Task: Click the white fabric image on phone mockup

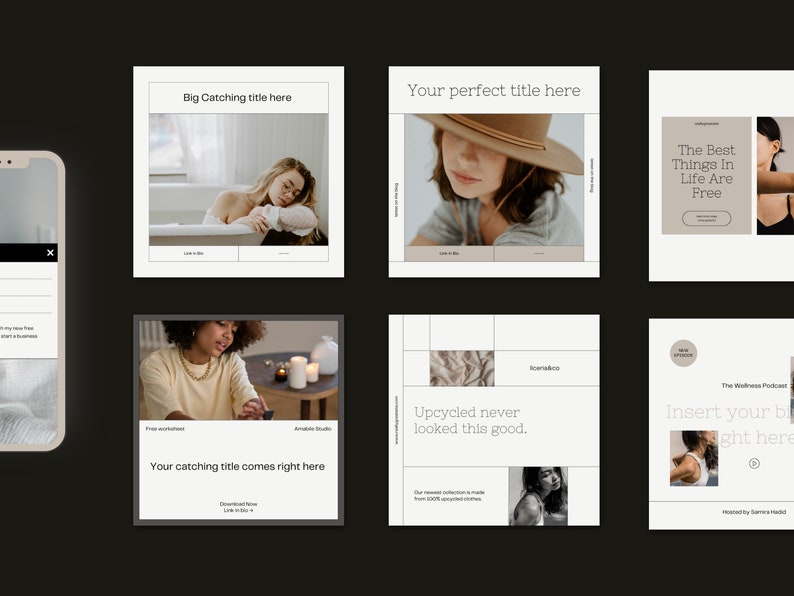Action: coord(29,403)
